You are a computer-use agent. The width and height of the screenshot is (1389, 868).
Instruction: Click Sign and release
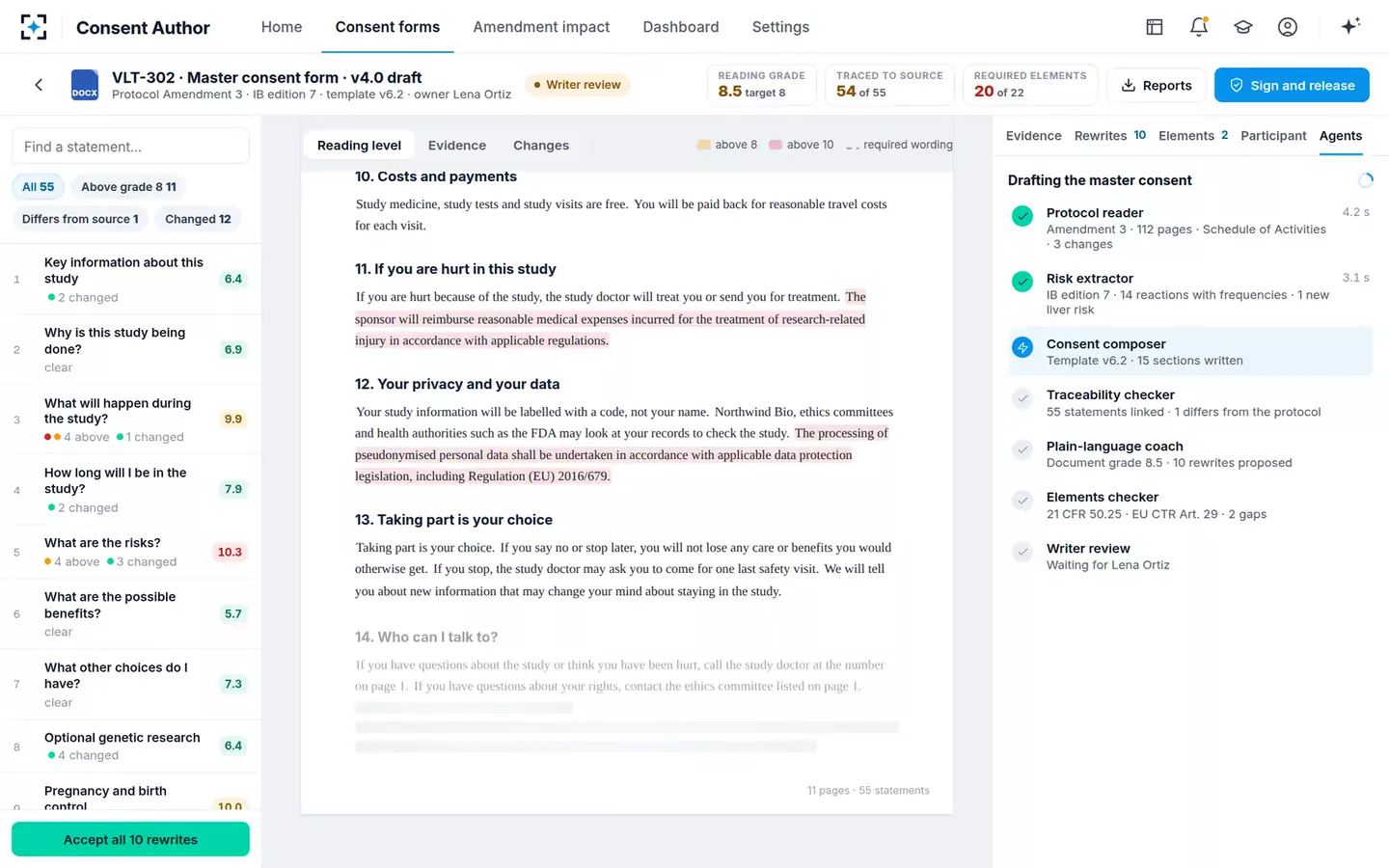1292,85
